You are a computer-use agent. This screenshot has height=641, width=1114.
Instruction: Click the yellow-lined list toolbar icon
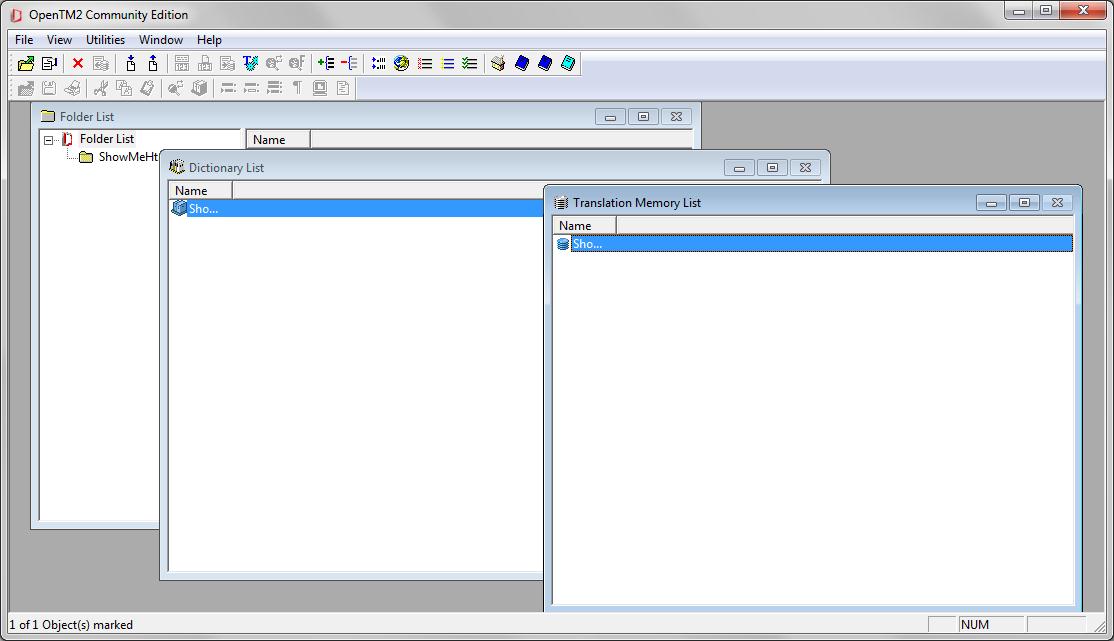[447, 63]
